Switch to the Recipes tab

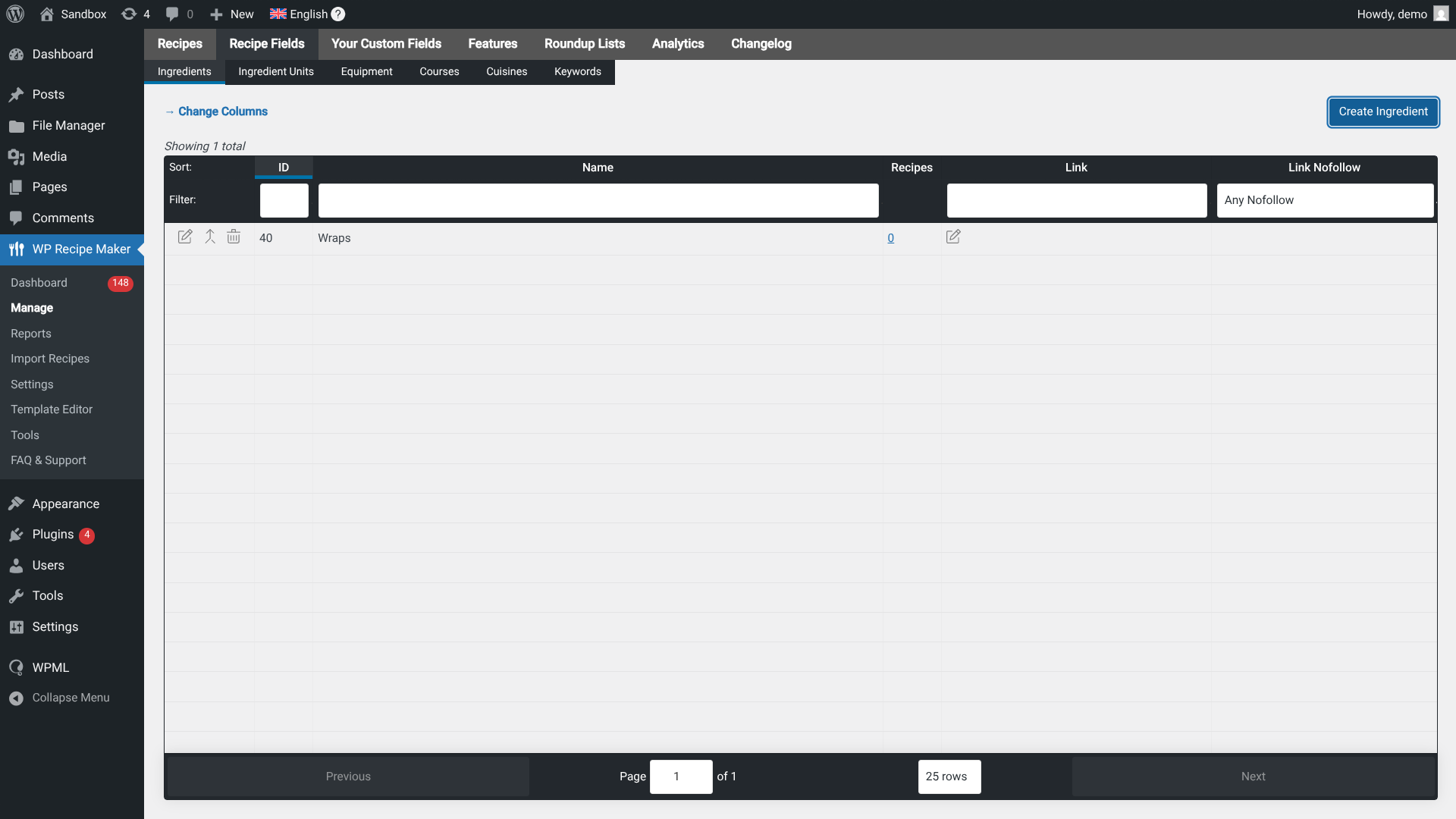pyautogui.click(x=180, y=44)
